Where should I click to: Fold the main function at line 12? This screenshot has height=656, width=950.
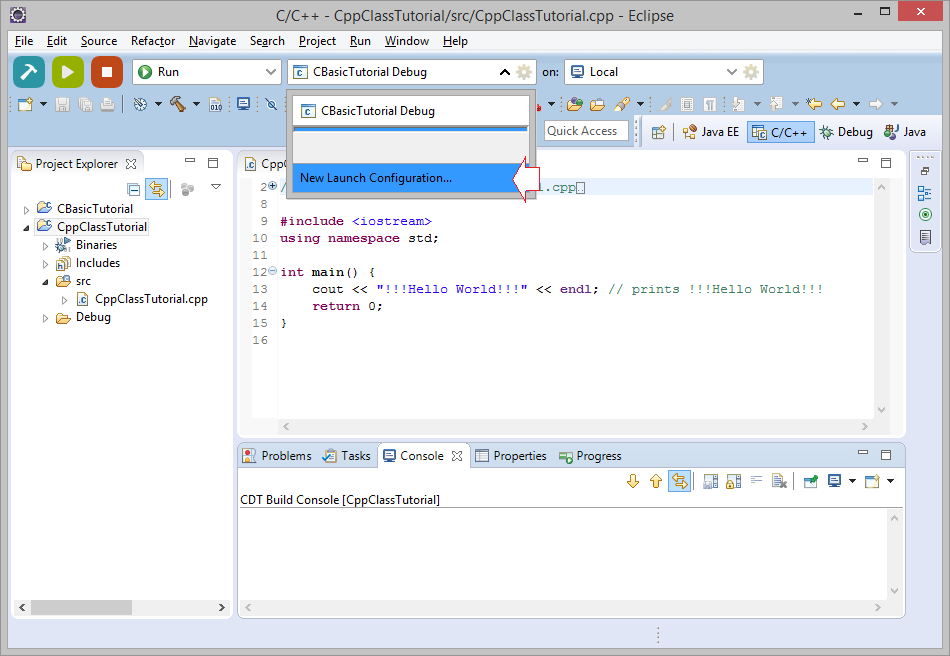(x=273, y=271)
